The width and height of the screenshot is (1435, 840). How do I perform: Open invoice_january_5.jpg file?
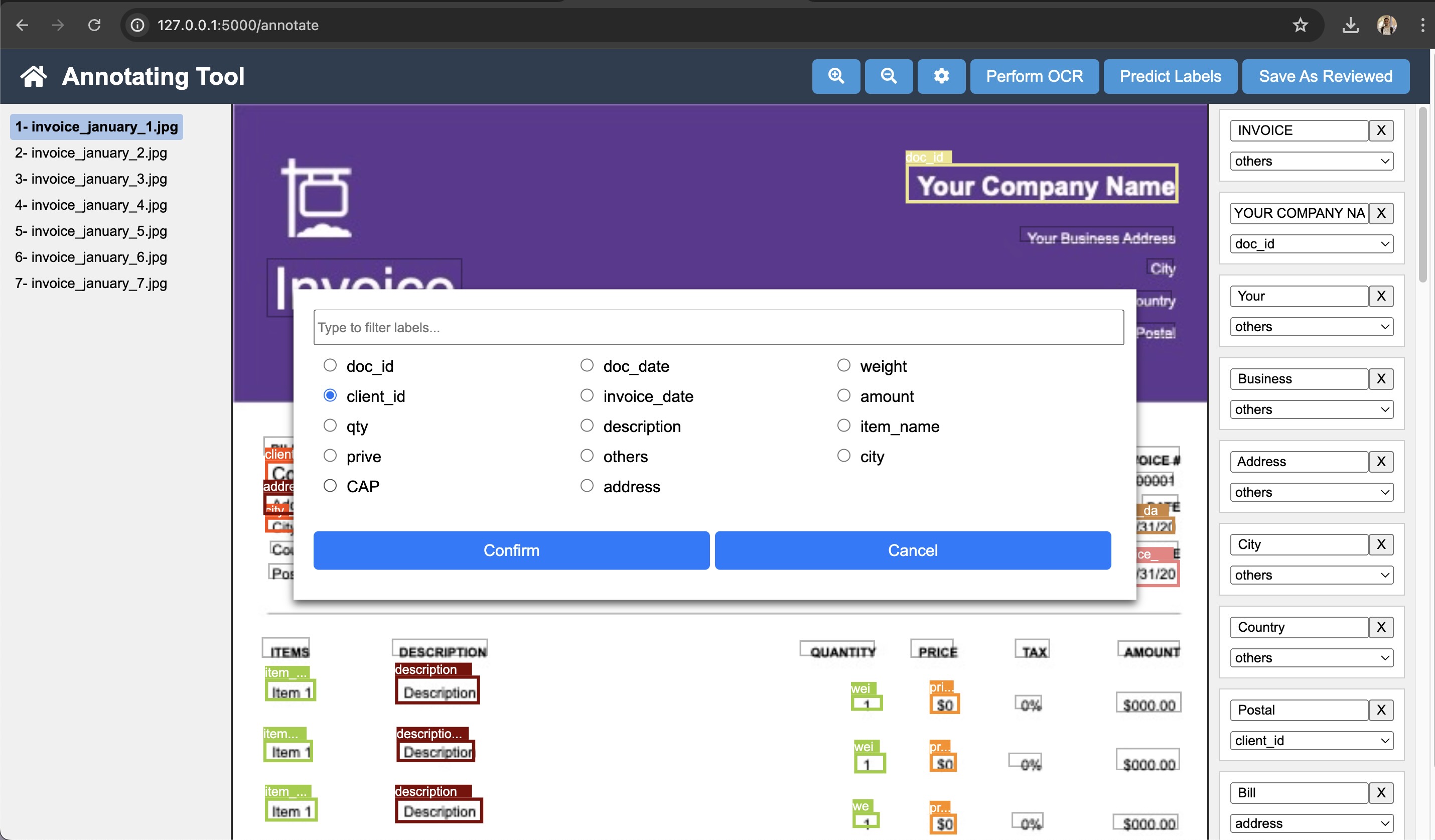click(91, 231)
